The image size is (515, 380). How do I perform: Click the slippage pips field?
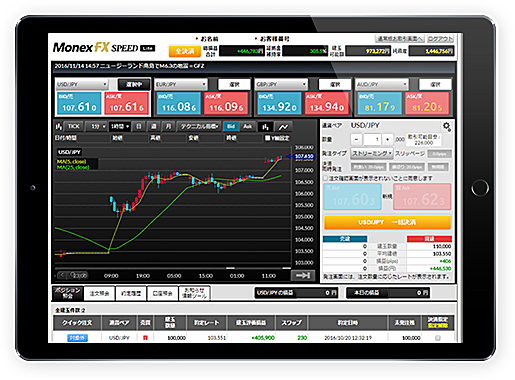(x=440, y=154)
